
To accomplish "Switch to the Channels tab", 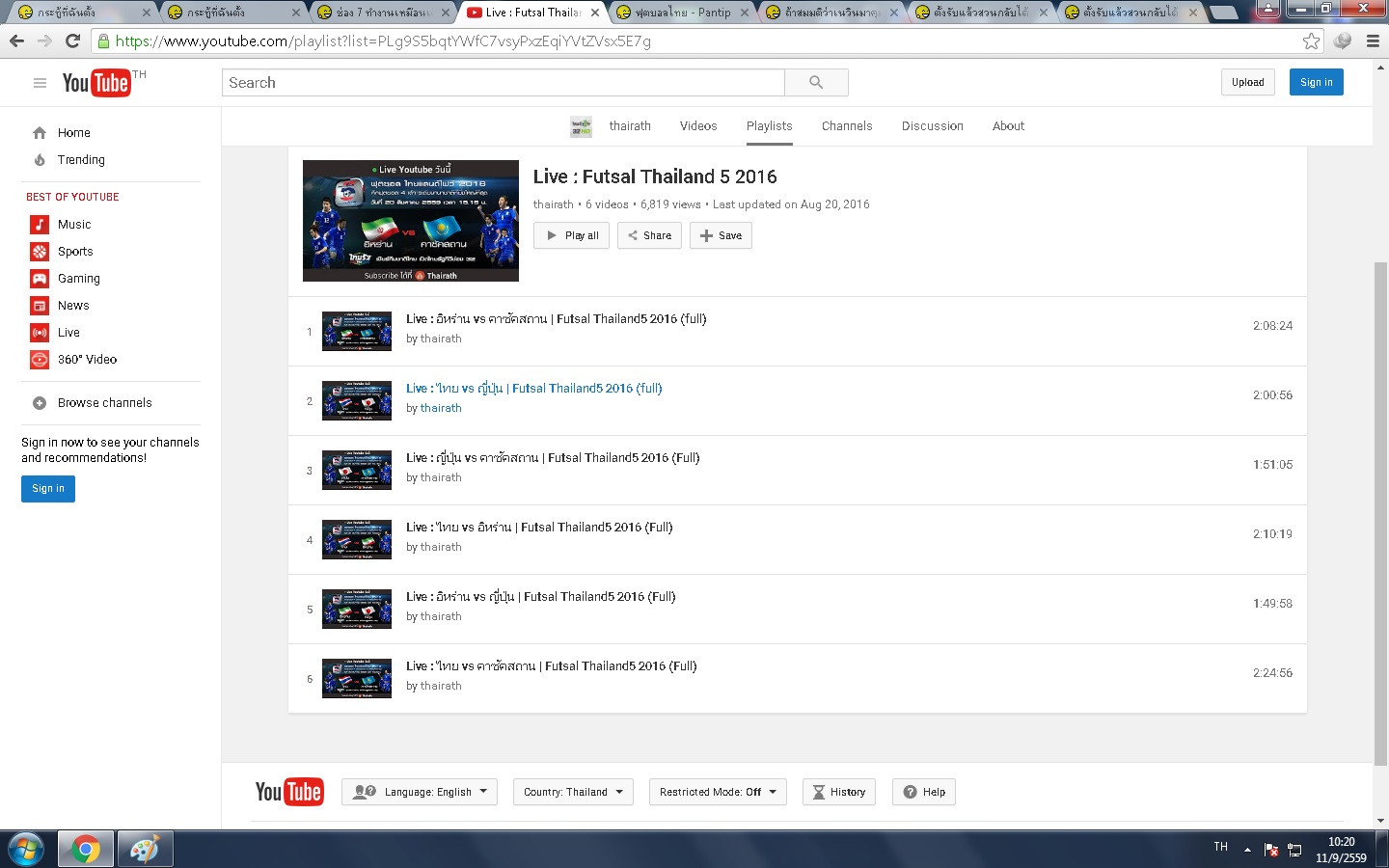I will 847,126.
